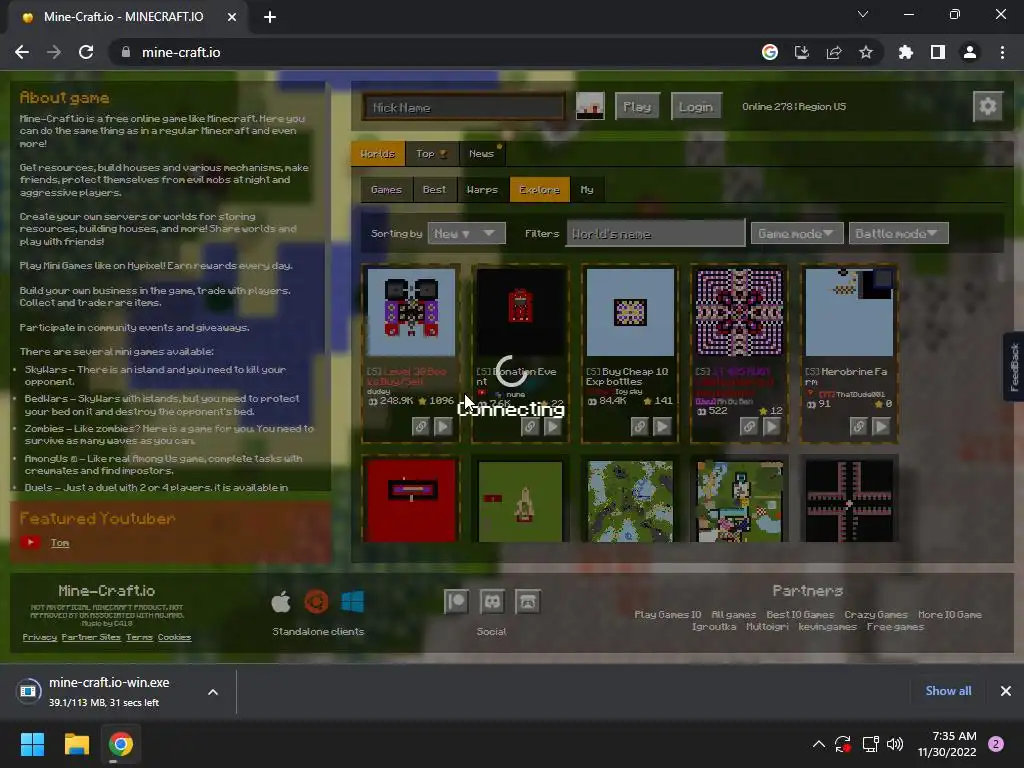The width and height of the screenshot is (1024, 768).
Task: Copy link for Buy Cheap 10 Exp bottles
Action: (x=639, y=426)
